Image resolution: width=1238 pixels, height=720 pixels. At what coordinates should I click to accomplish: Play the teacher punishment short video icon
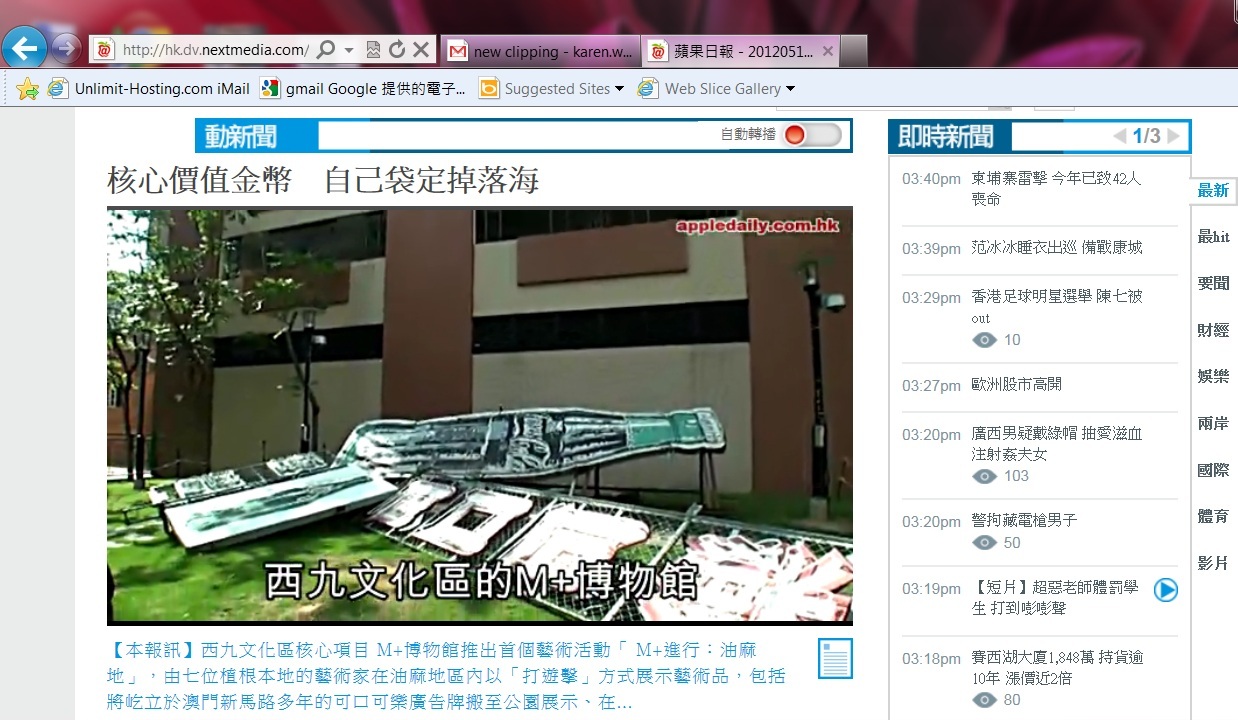(x=1165, y=590)
